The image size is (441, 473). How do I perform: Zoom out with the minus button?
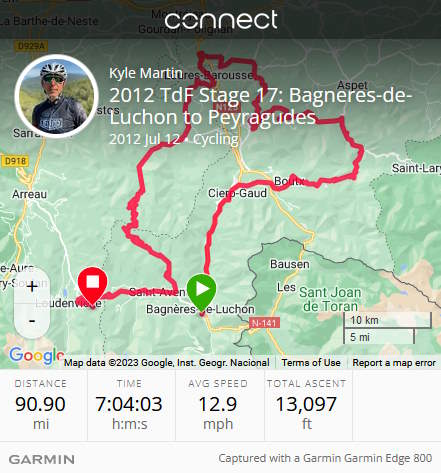coord(32,321)
